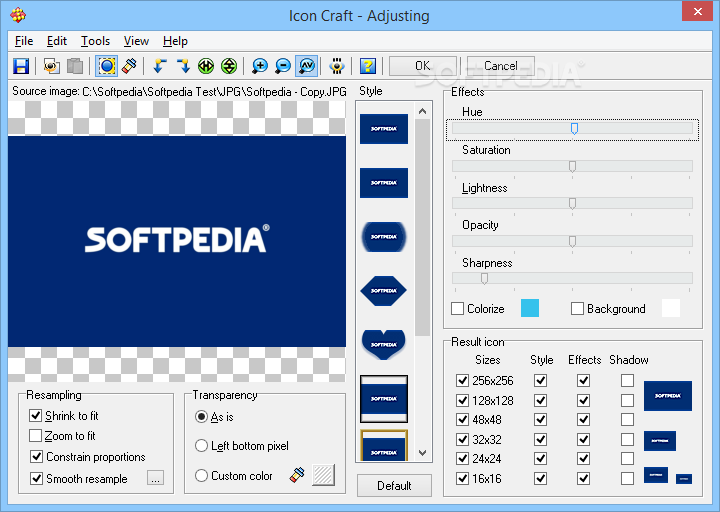
Task: Open the white Background color swatch
Action: point(671,308)
